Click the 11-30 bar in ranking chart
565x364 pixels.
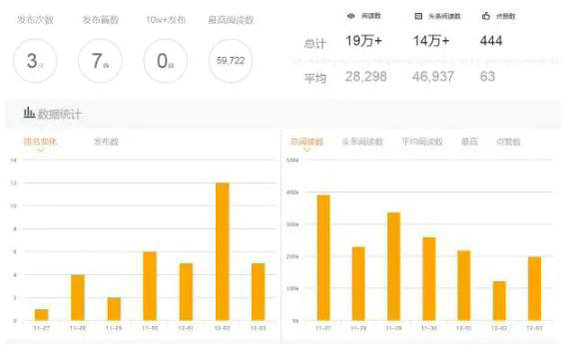coord(150,286)
